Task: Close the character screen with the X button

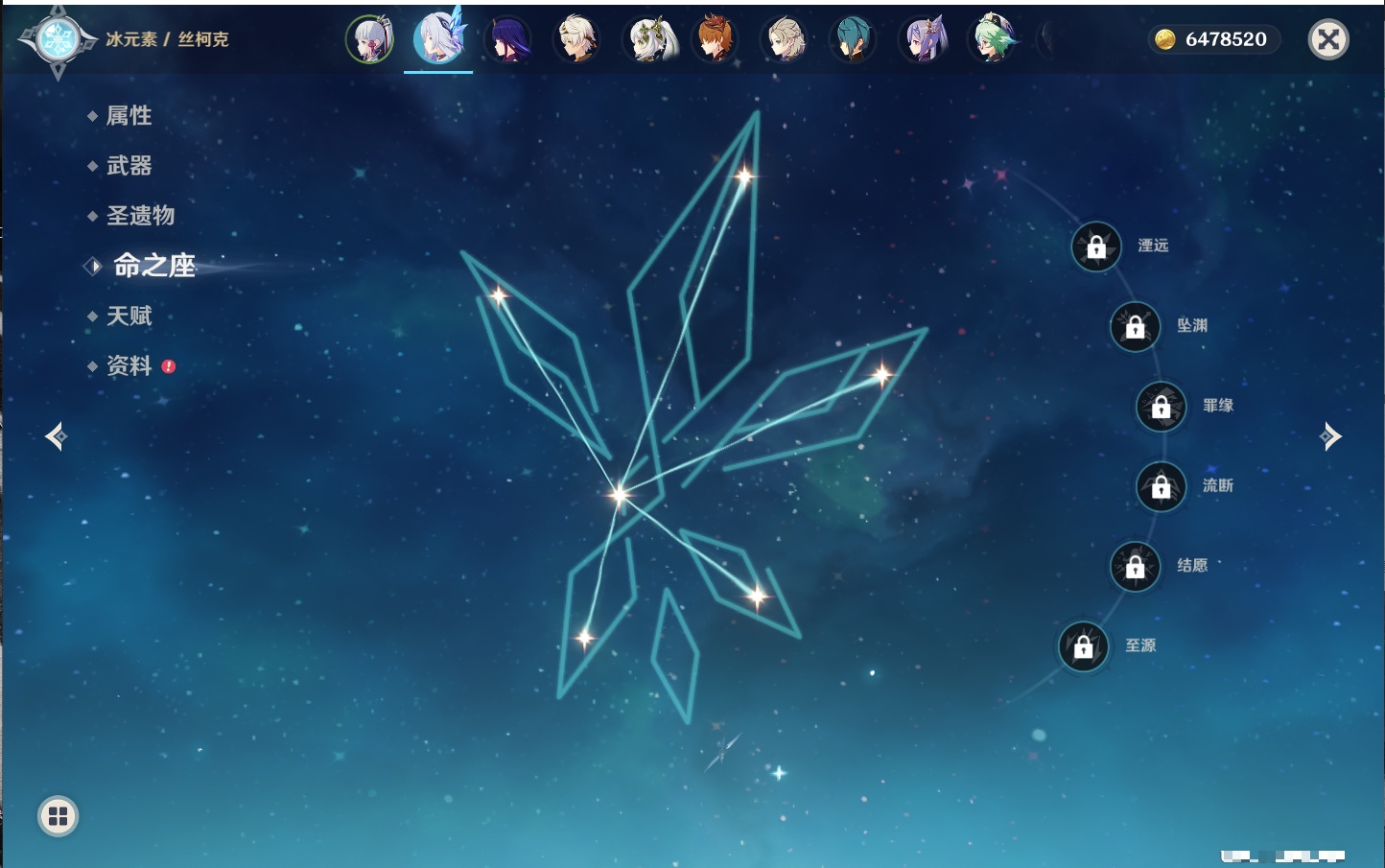Action: 1328,39
